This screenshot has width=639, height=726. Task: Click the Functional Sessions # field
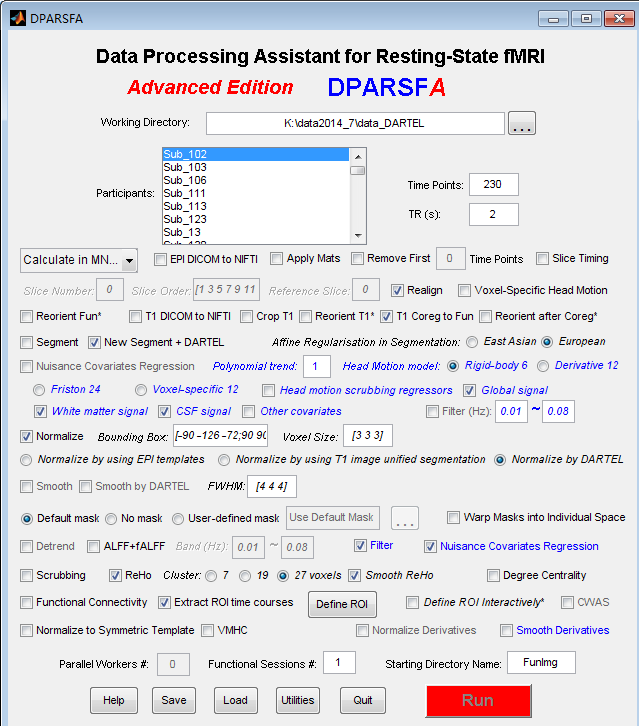pos(339,663)
